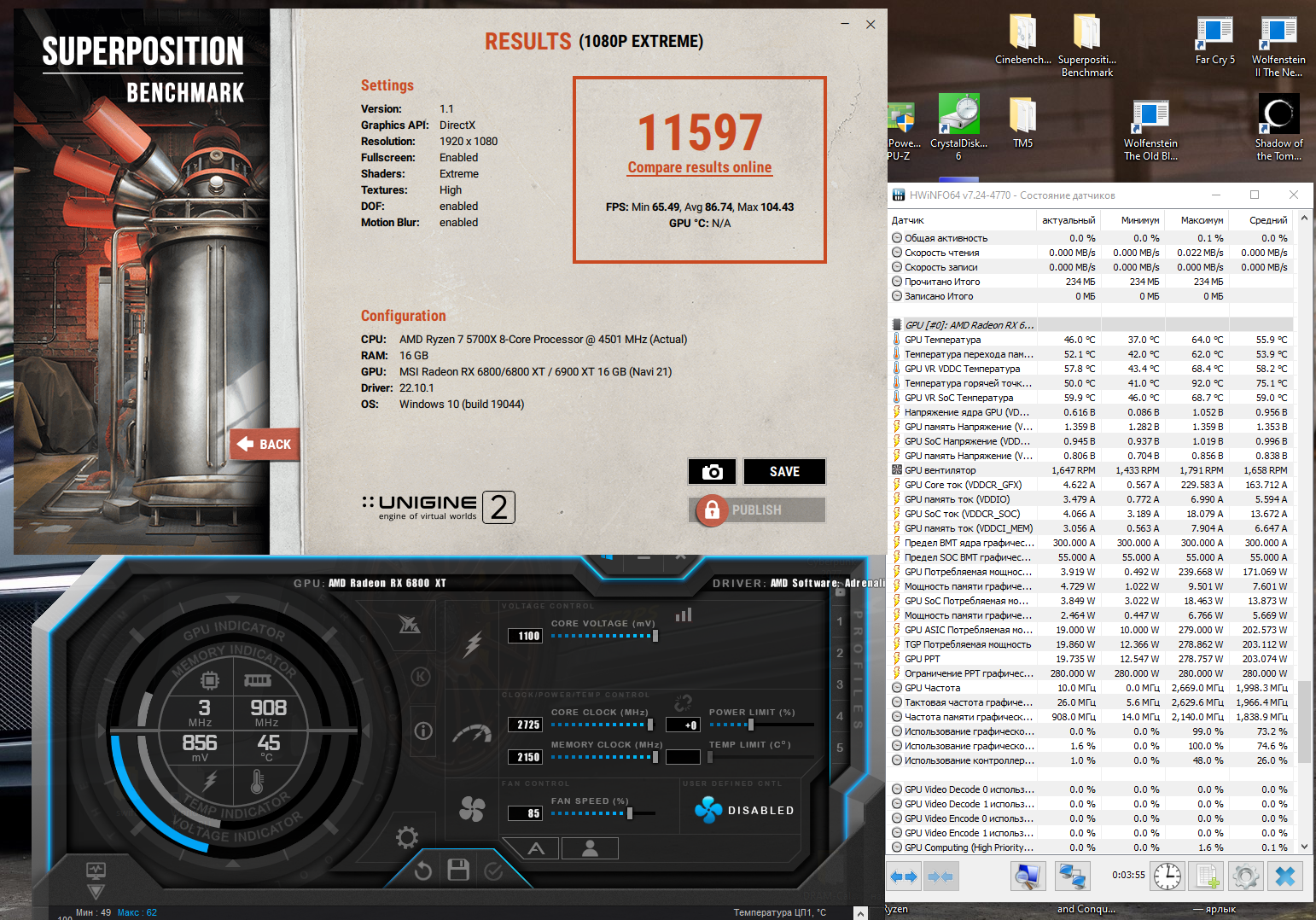Reset Afterburner settings to defaults

click(423, 871)
